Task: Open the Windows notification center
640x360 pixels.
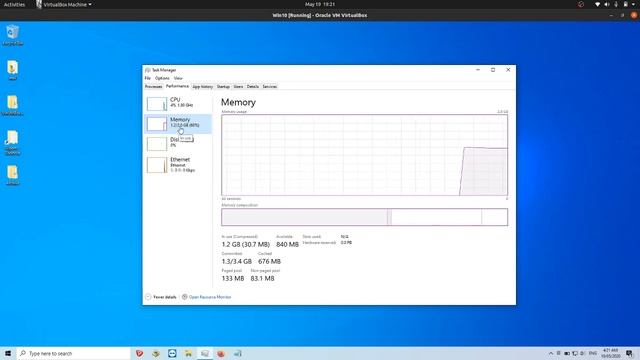Action: point(629,353)
